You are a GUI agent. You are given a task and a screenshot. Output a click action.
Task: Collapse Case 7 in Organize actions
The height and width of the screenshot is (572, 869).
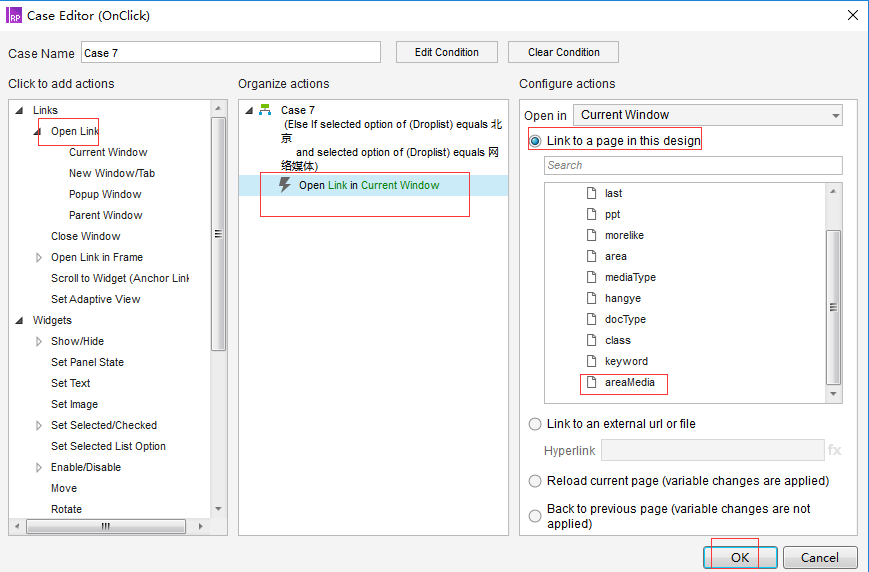249,110
